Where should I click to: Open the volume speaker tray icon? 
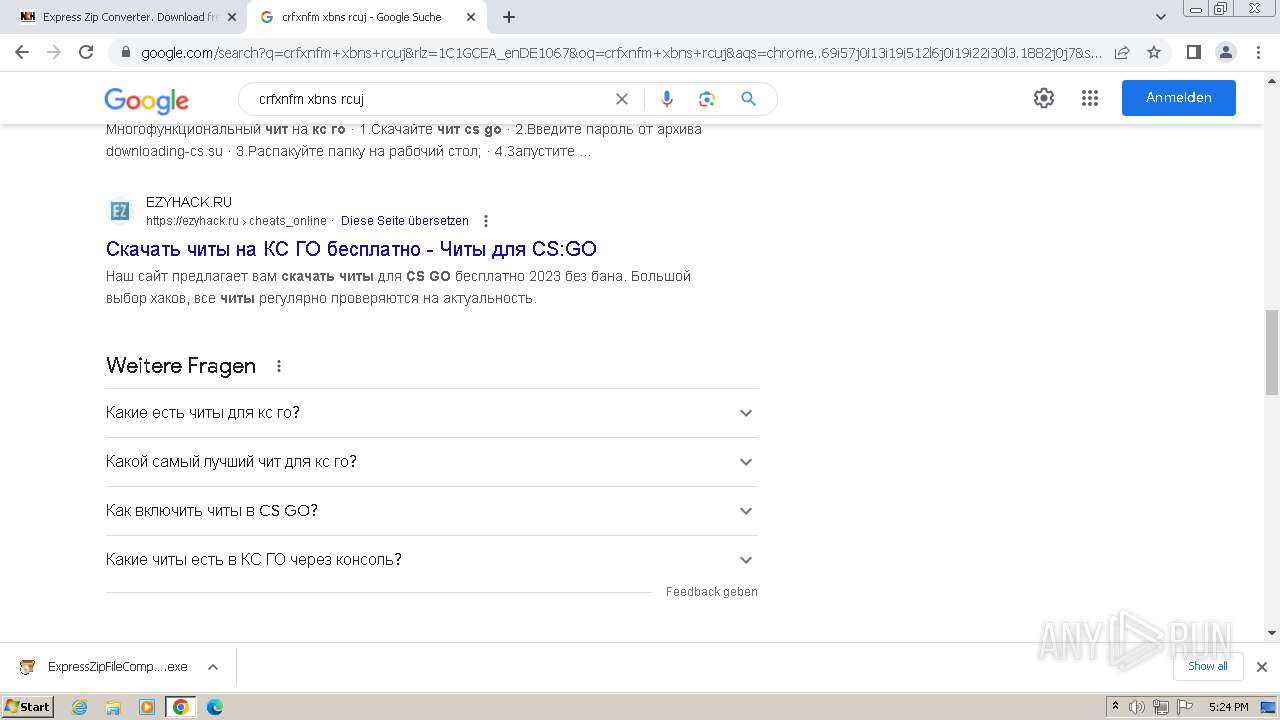pyautogui.click(x=1137, y=707)
